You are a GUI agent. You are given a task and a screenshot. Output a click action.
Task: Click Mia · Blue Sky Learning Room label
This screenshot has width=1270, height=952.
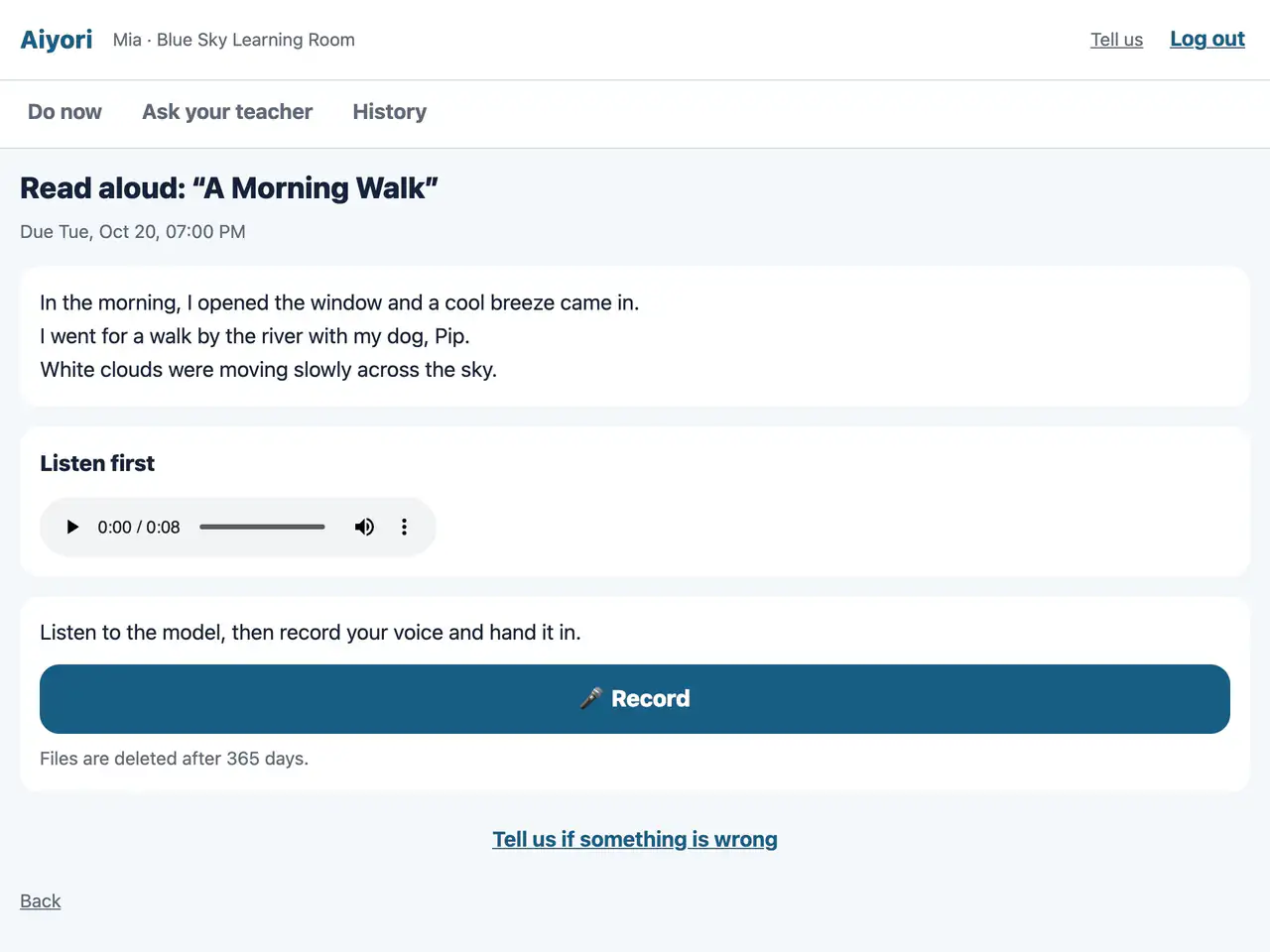point(234,40)
